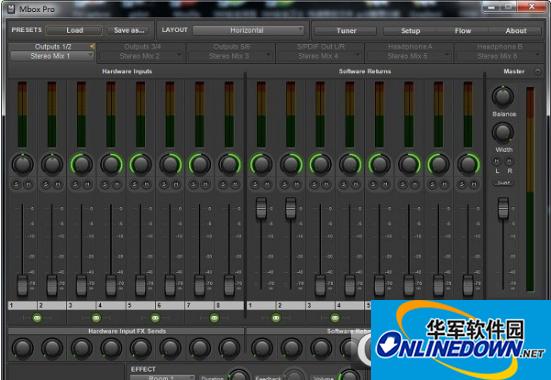Mute software return channel 2
The height and width of the screenshot is (380, 551).
tap(297, 184)
